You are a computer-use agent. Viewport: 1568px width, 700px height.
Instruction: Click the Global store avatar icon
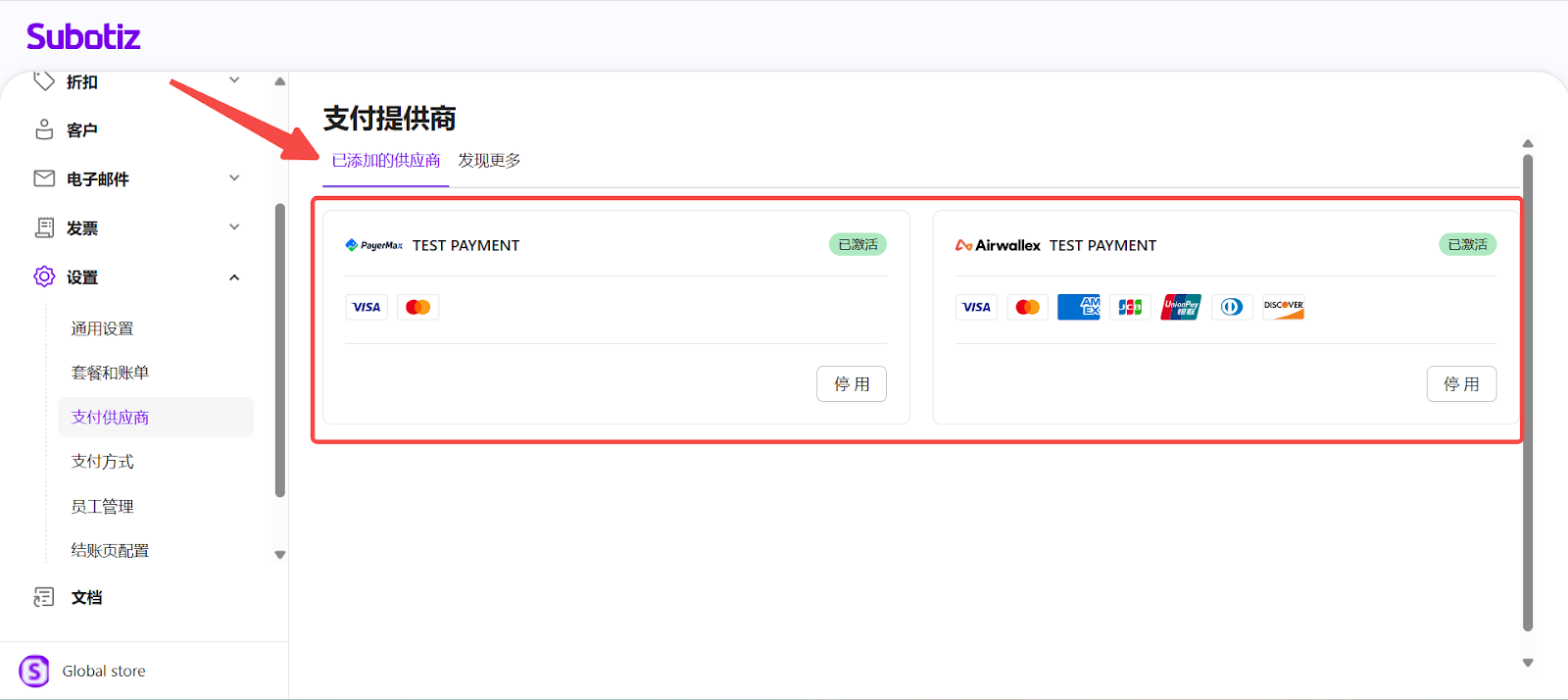pyautogui.click(x=34, y=672)
